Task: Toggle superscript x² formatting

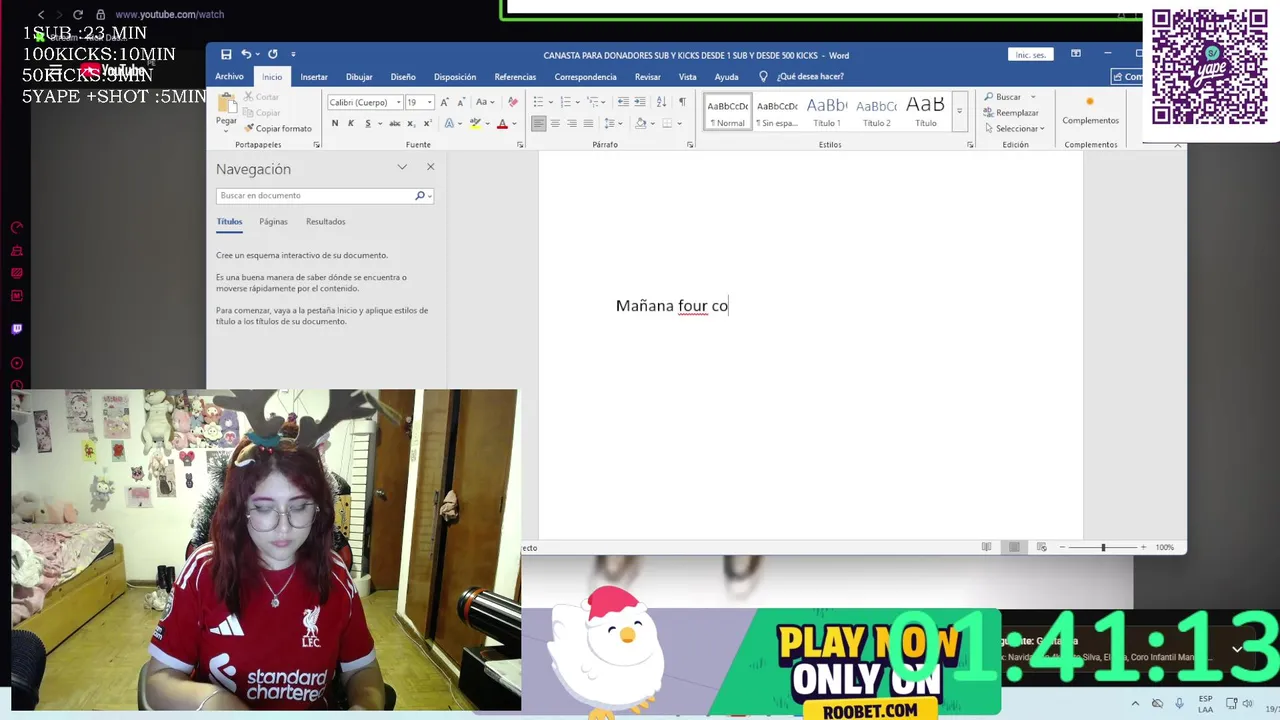Action: [427, 123]
